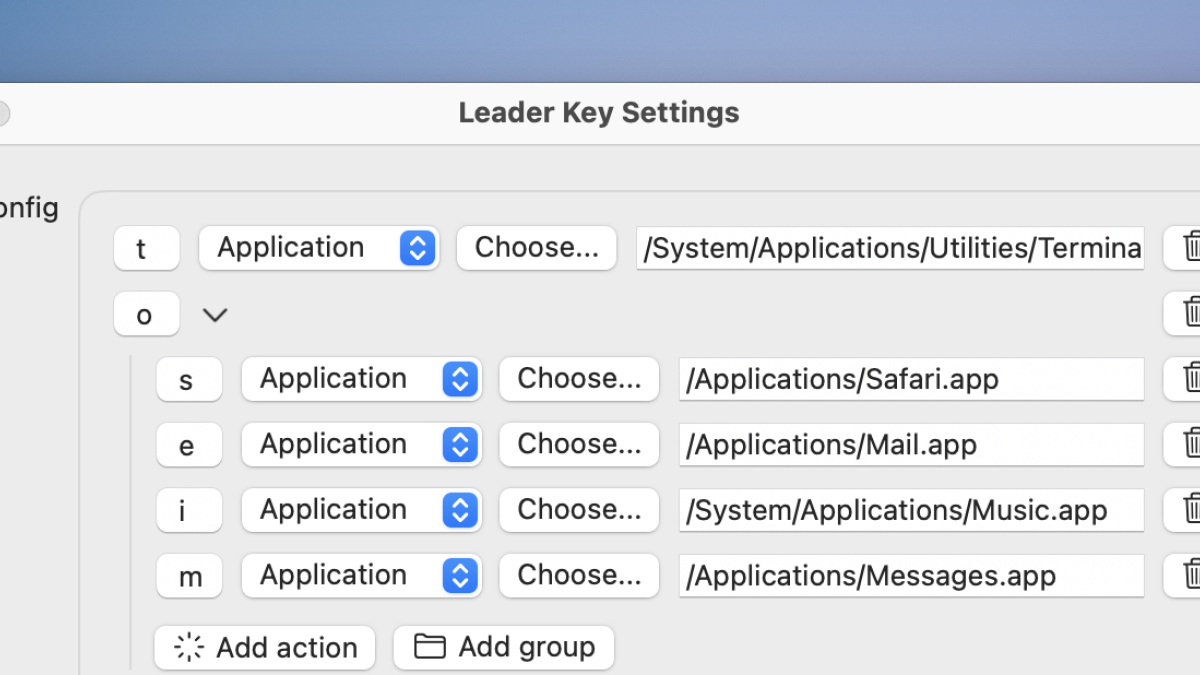Click the 't' key shortcut field
1200x675 pixels.
tap(146, 248)
